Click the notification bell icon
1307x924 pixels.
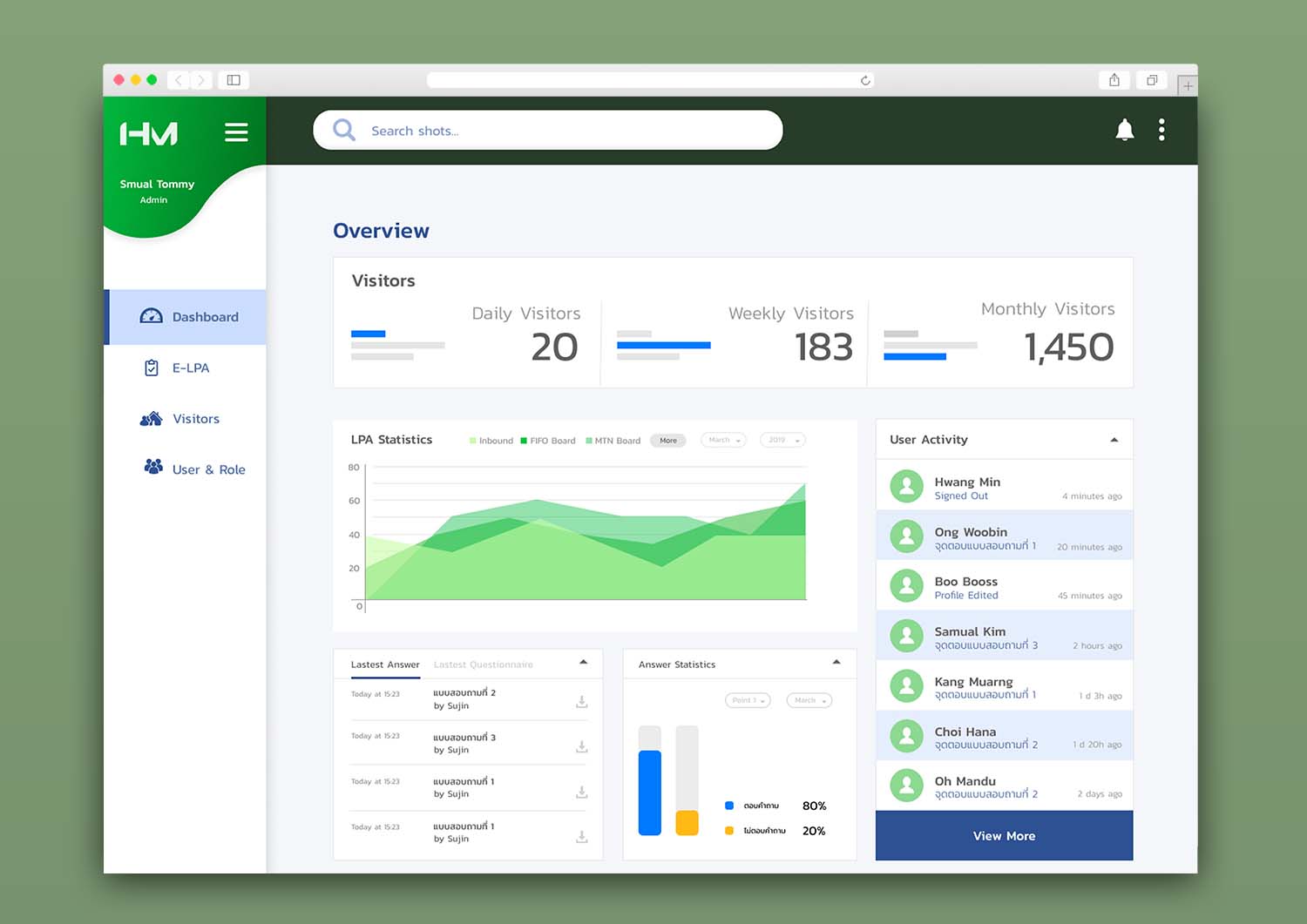pyautogui.click(x=1125, y=130)
